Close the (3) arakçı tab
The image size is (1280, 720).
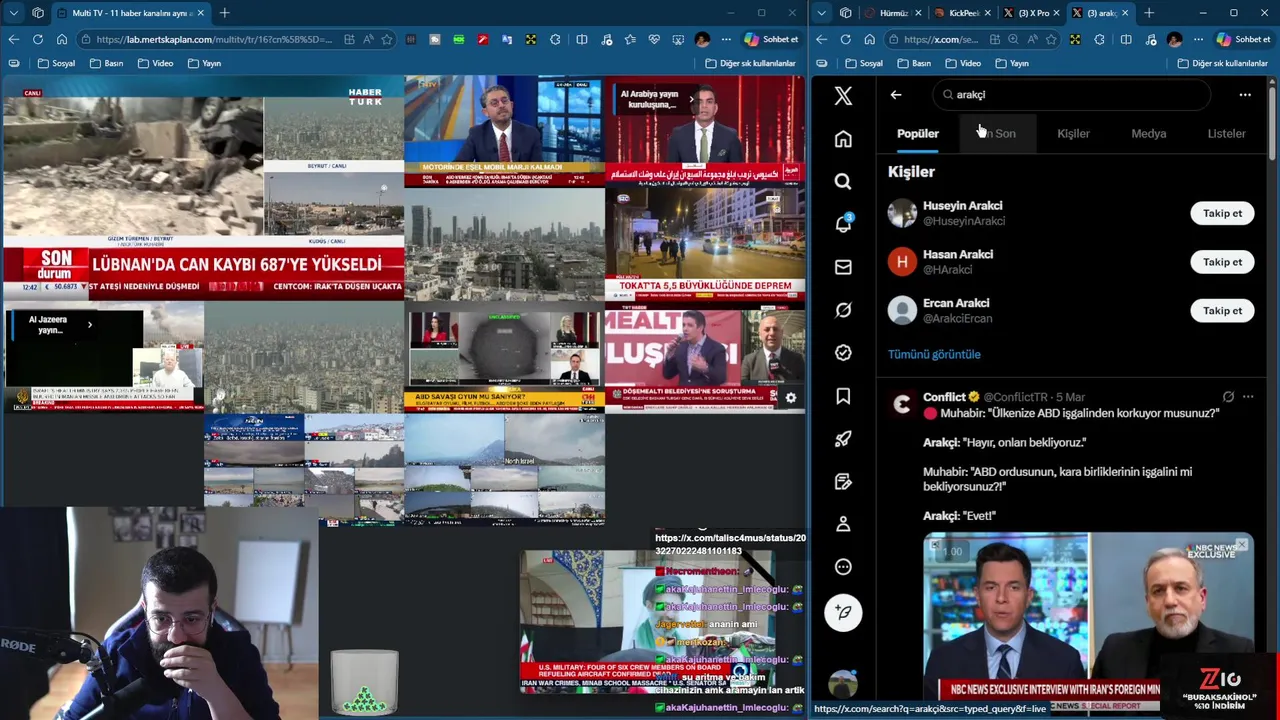[x=1125, y=13]
